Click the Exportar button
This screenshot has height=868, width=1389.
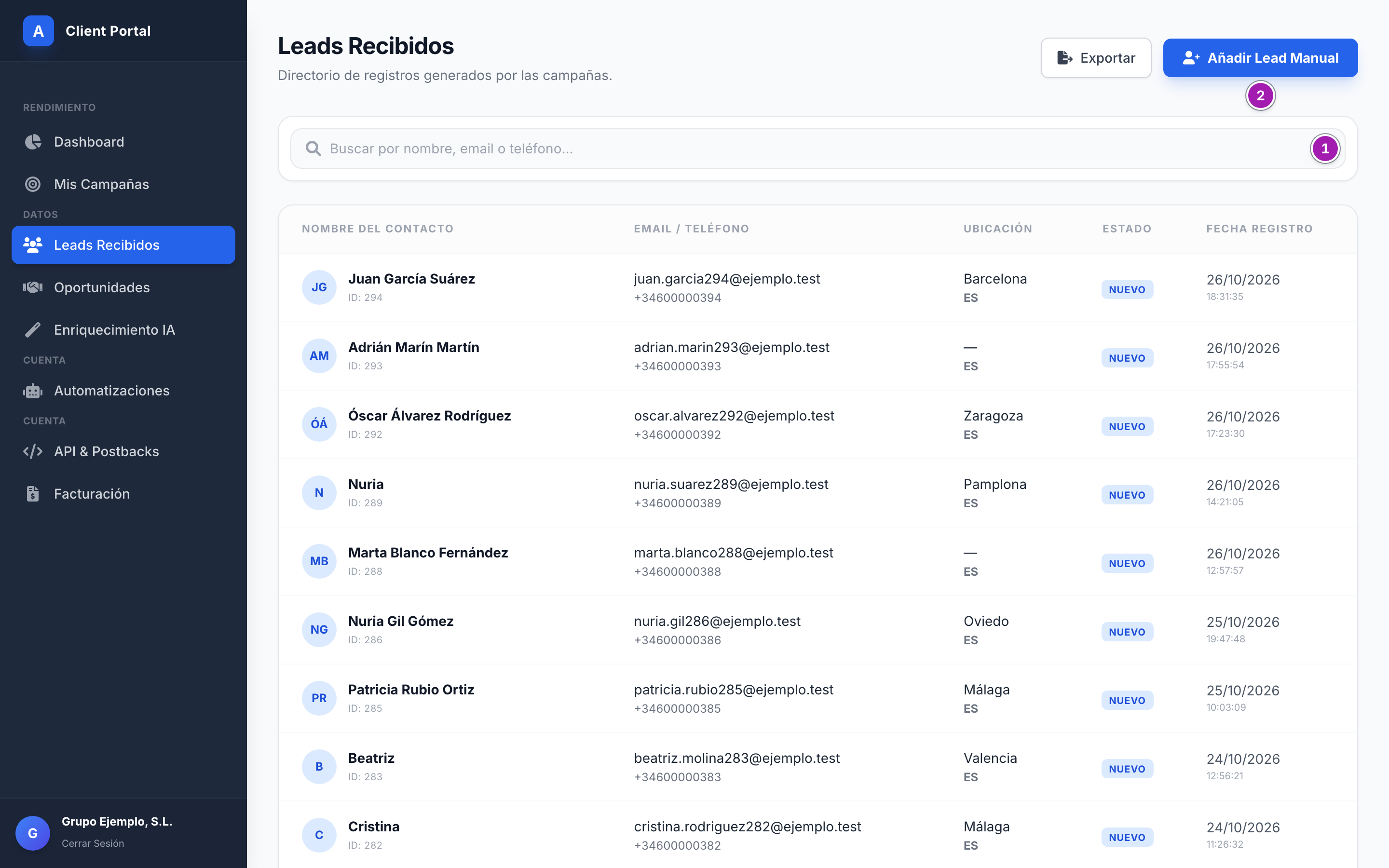1096,58
